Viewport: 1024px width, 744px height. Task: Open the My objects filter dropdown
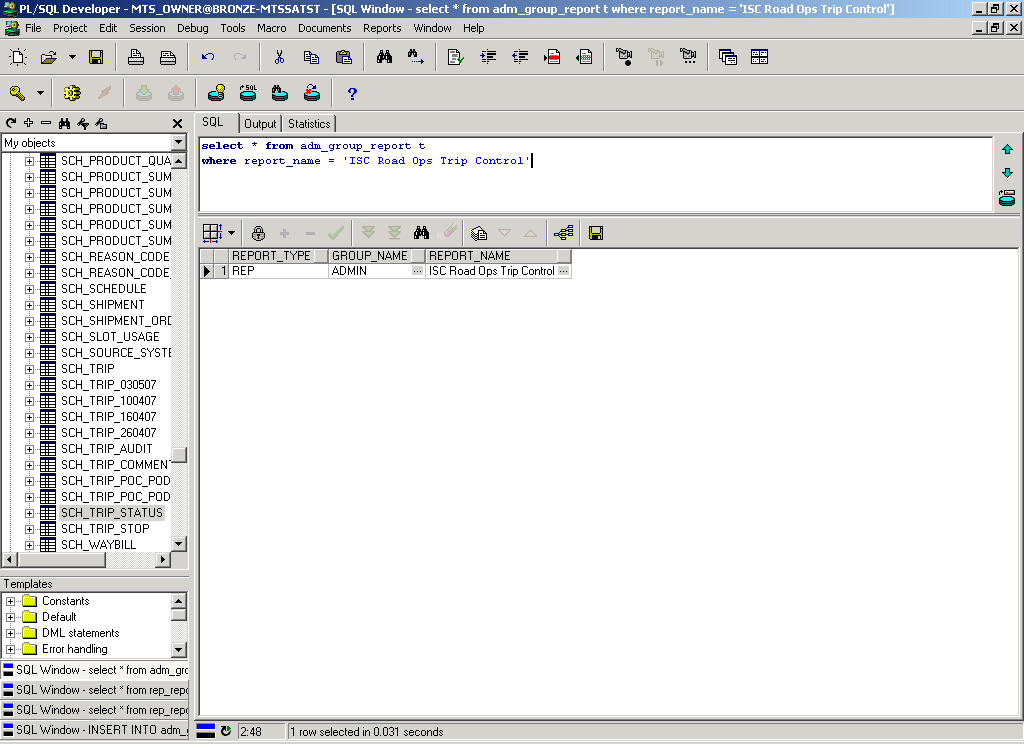tap(179, 142)
